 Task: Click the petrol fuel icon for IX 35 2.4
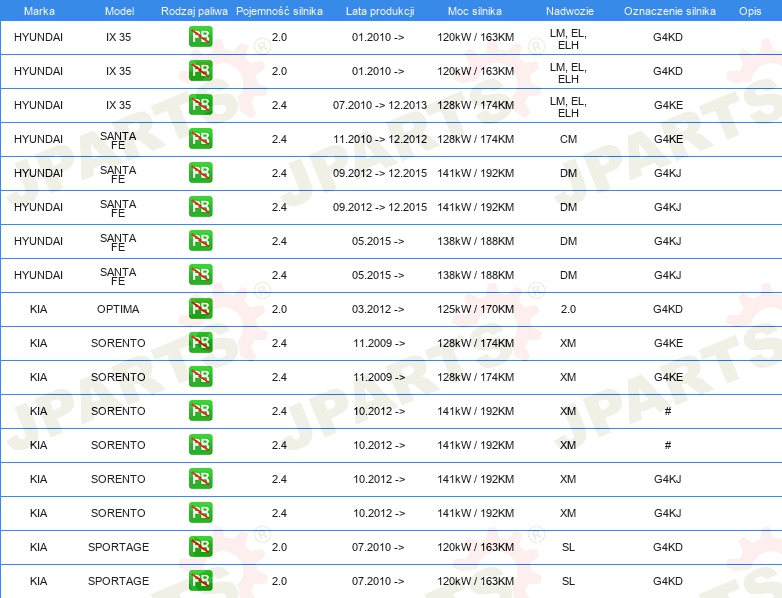click(200, 105)
